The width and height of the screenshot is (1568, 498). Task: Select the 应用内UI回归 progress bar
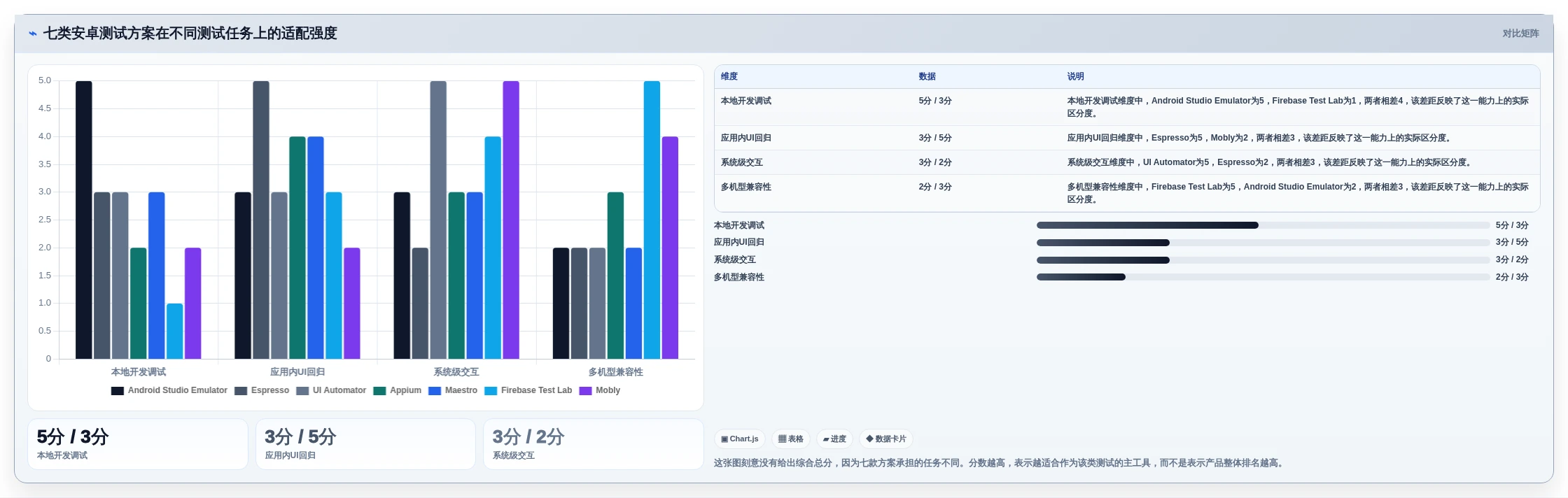pos(1263,243)
